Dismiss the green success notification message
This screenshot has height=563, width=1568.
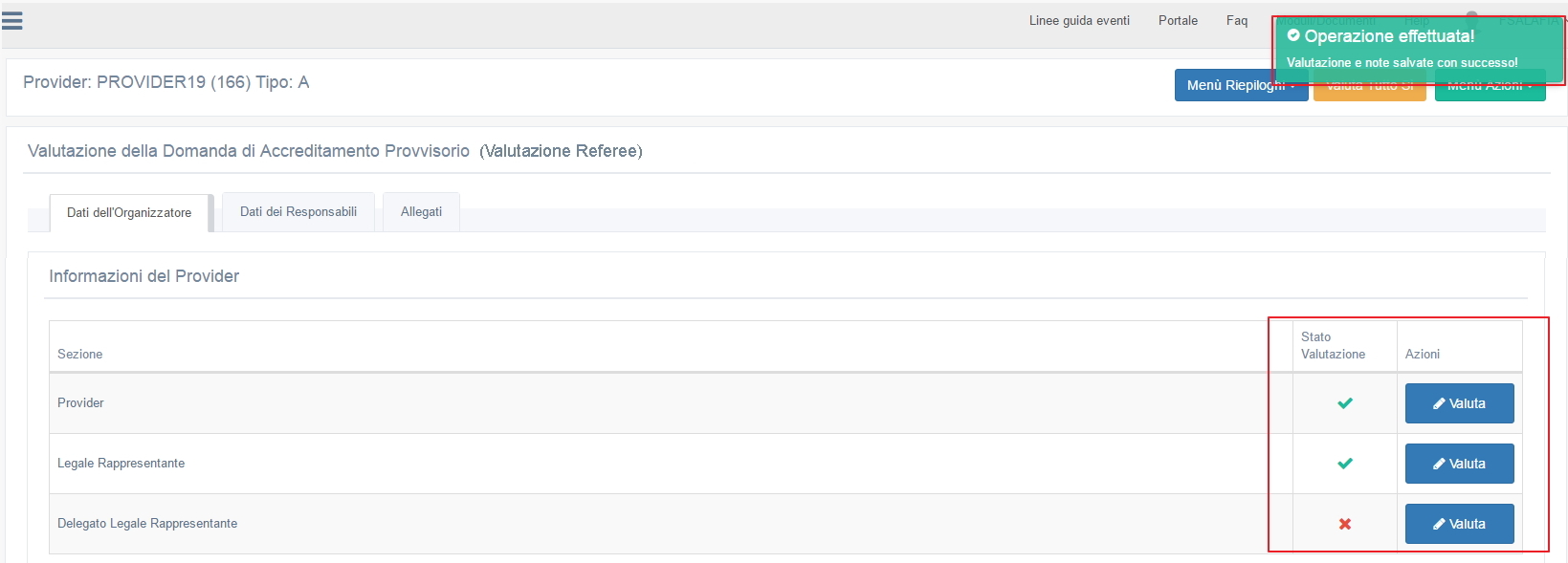1418,50
